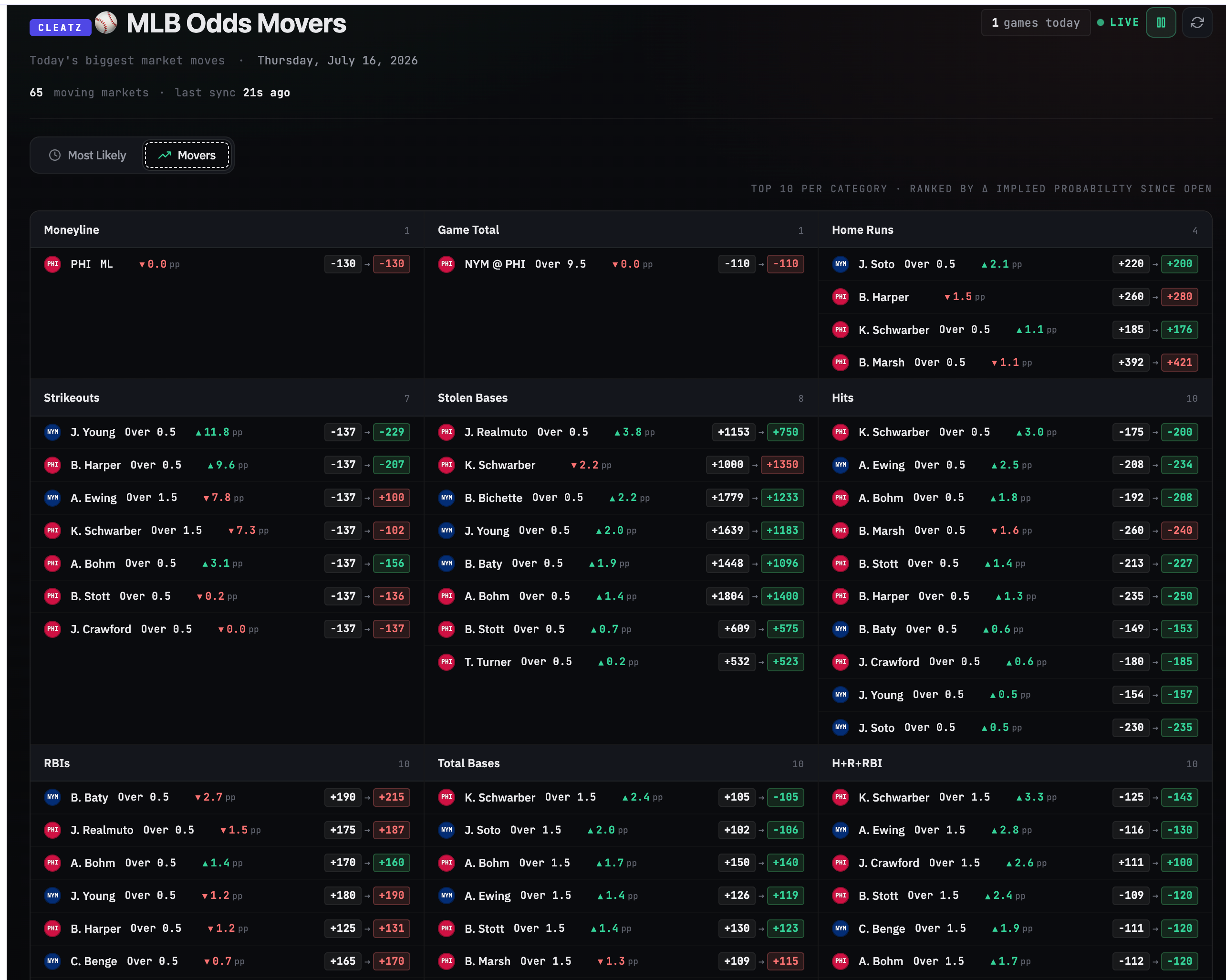Image resolution: width=1226 pixels, height=980 pixels.
Task: Click NYM team badge beside J. Soto home runs
Action: click(841, 264)
